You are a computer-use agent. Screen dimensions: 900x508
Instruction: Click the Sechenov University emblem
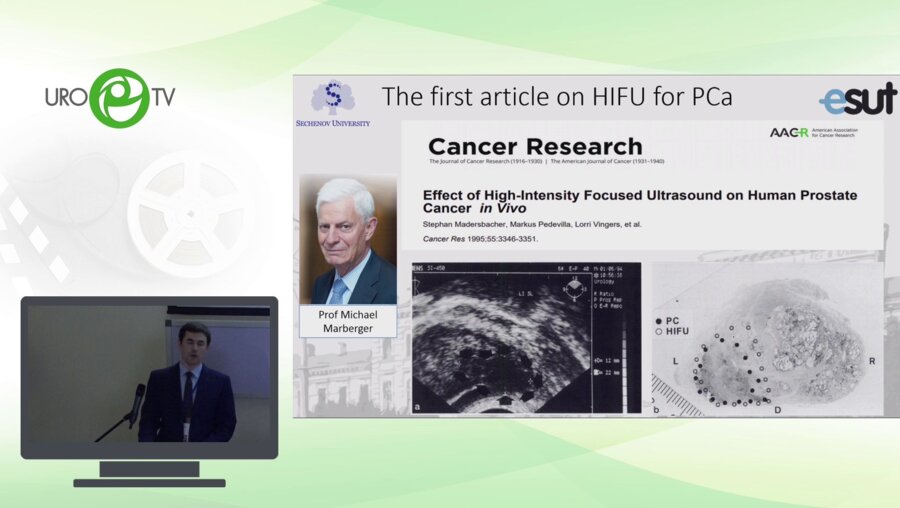332,98
